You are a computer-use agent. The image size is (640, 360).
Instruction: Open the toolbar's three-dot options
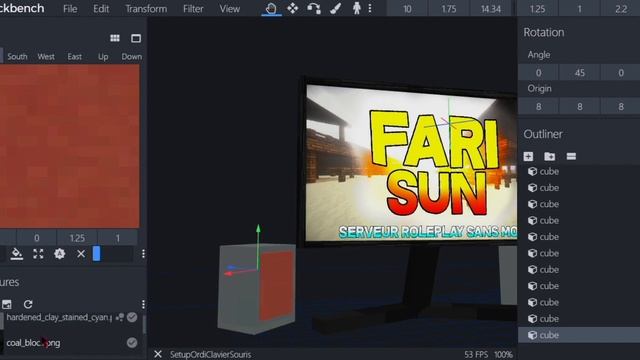coord(370,8)
